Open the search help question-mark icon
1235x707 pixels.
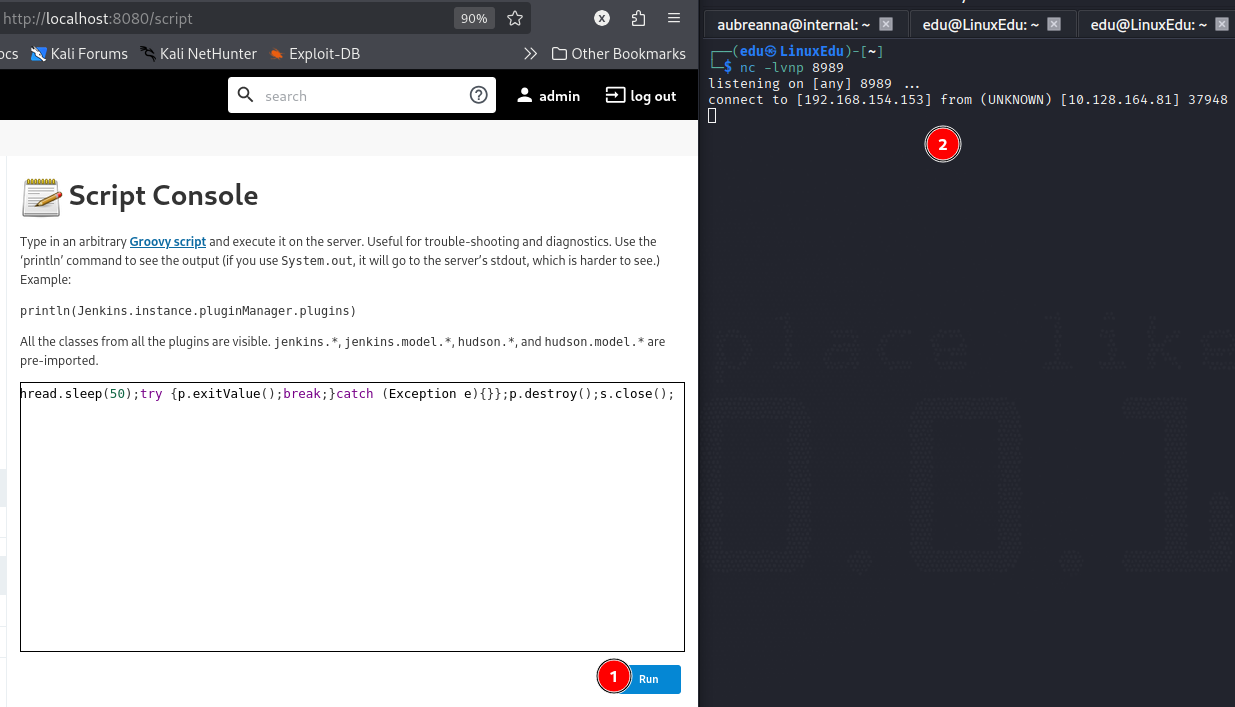479,96
